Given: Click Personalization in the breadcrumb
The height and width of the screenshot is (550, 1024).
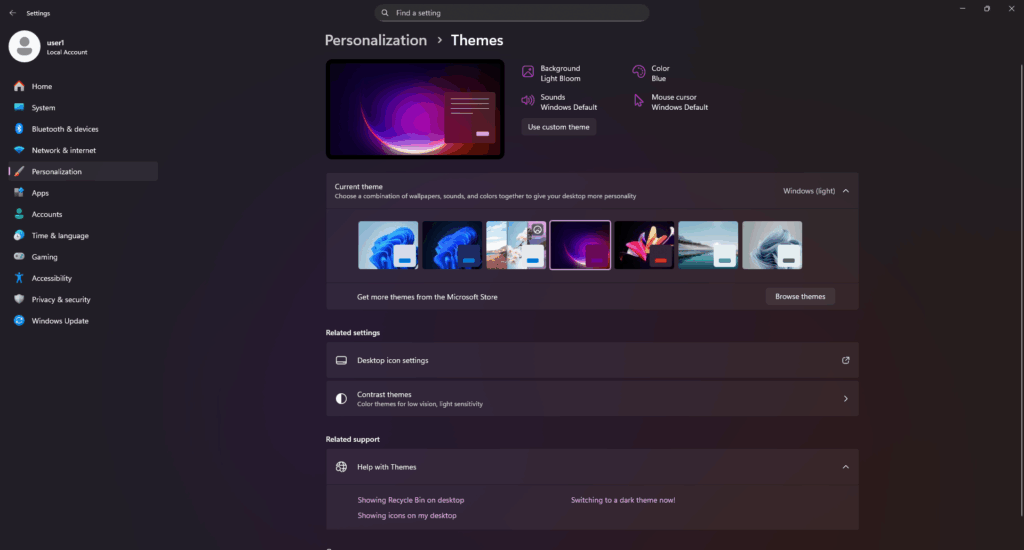Looking at the screenshot, I should tap(376, 41).
